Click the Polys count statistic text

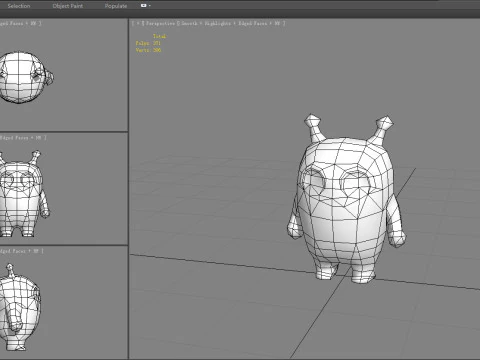[148, 43]
